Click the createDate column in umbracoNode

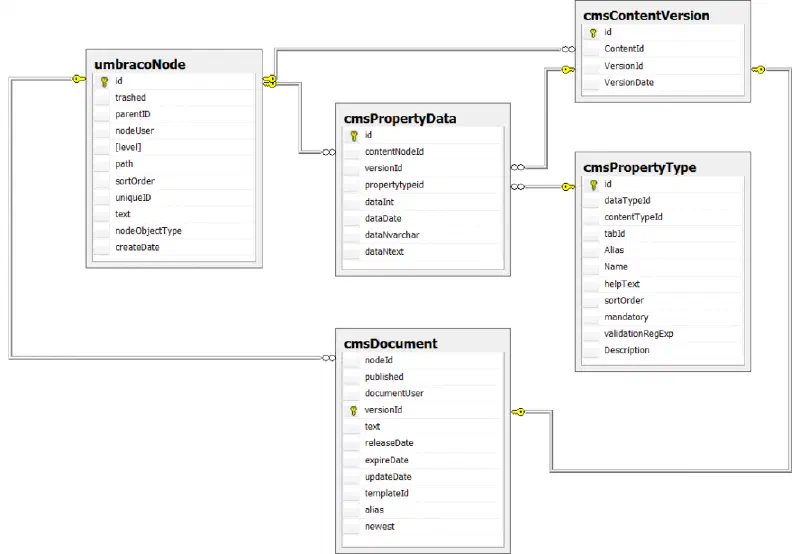pos(174,247)
